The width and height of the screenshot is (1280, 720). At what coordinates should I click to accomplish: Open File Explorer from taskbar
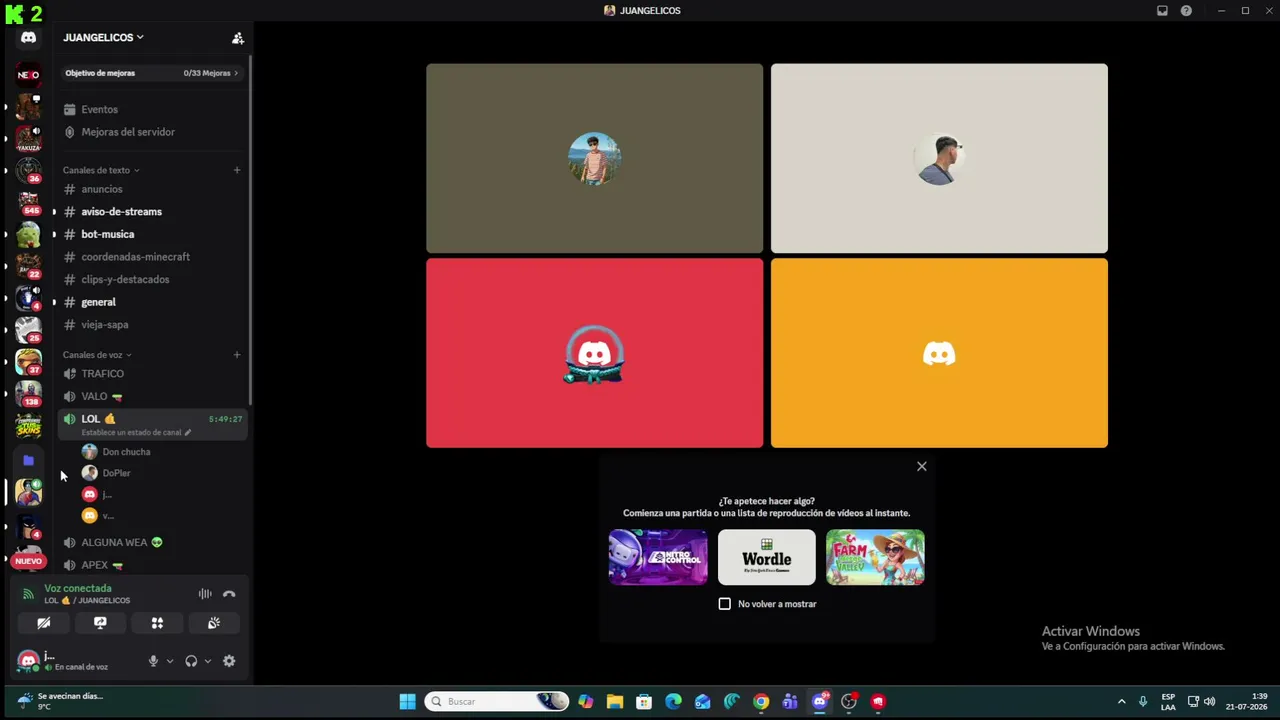pos(614,702)
